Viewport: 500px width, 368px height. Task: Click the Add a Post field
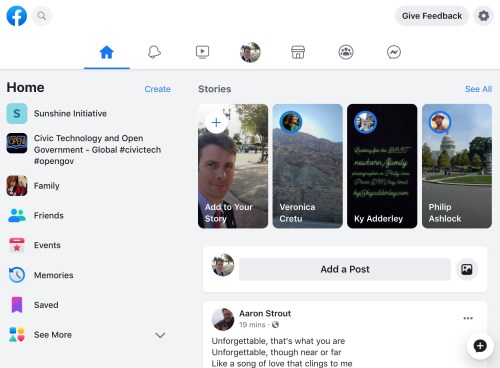(345, 269)
